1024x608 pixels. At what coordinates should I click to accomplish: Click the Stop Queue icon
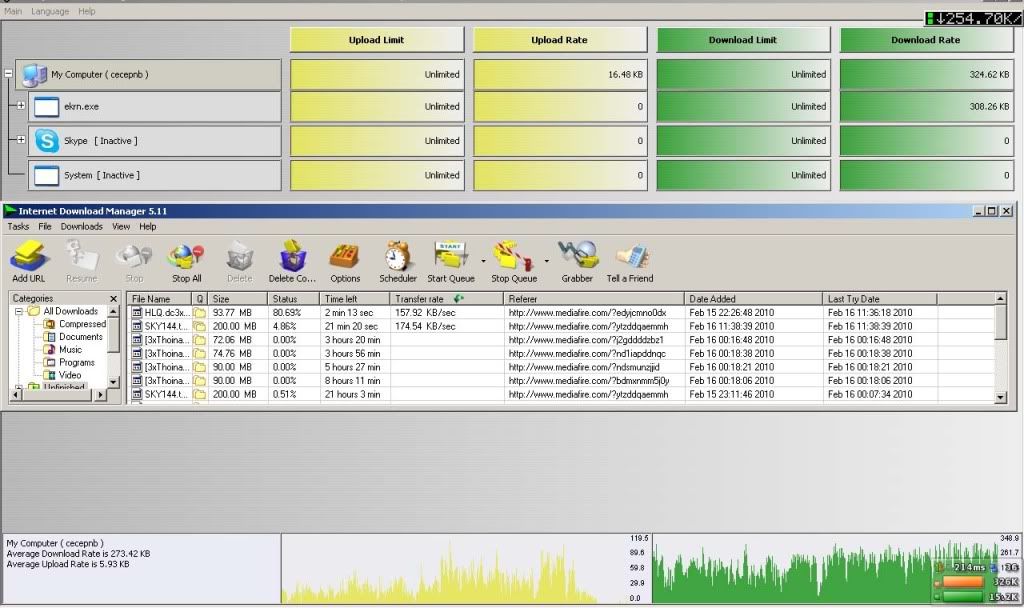[x=513, y=256]
